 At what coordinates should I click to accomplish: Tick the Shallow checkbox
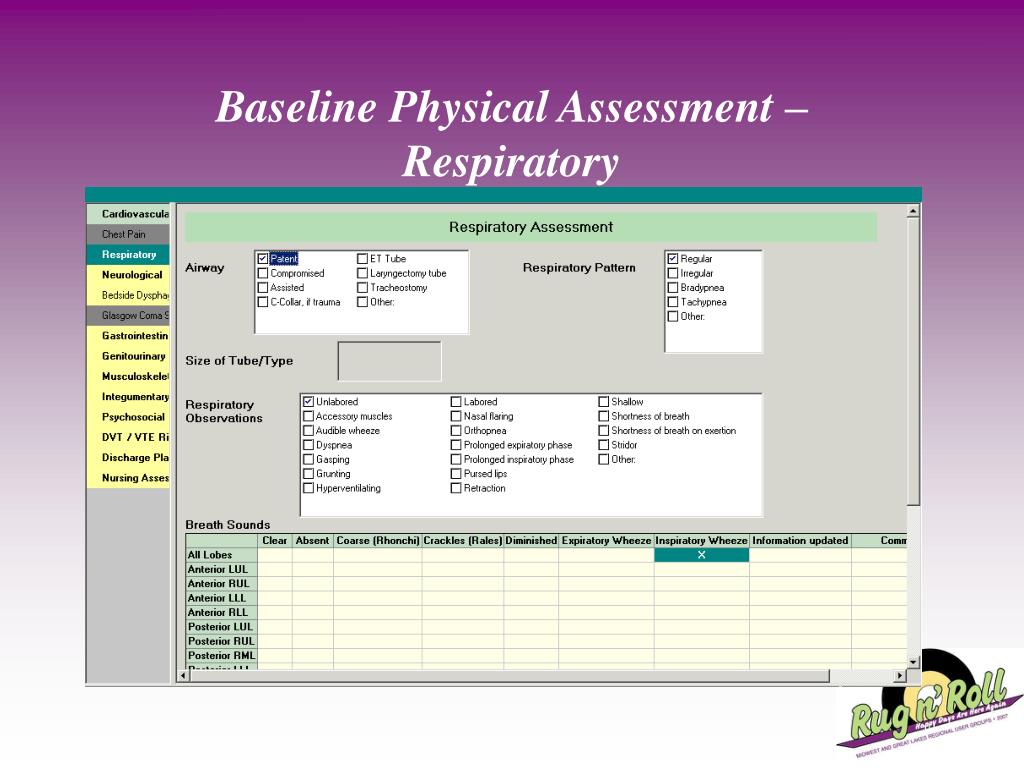click(603, 402)
